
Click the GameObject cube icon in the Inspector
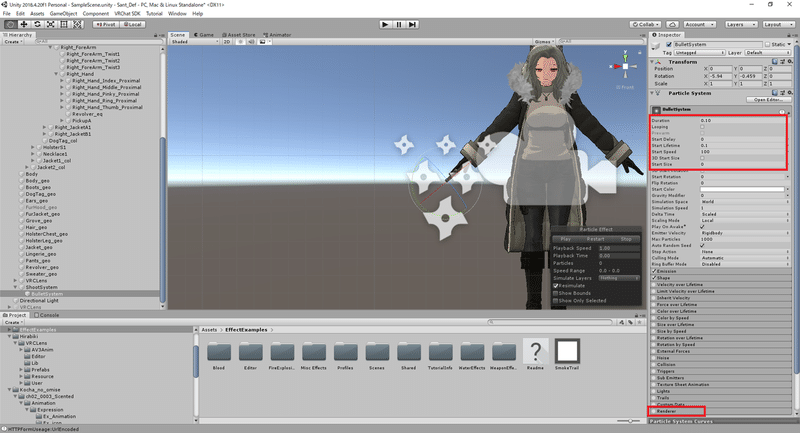pos(657,46)
